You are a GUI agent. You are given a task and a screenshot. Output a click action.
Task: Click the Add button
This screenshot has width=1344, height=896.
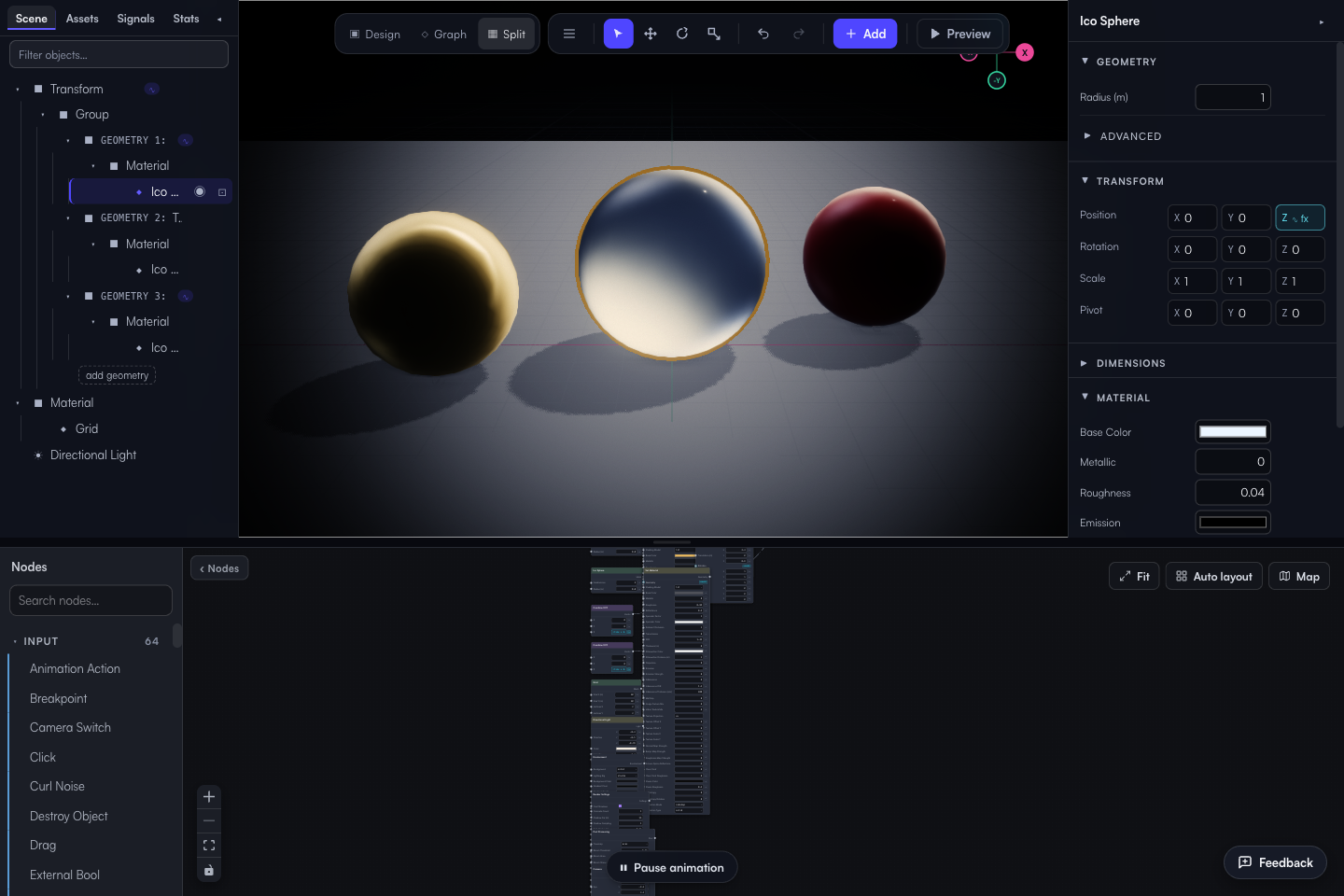(865, 34)
